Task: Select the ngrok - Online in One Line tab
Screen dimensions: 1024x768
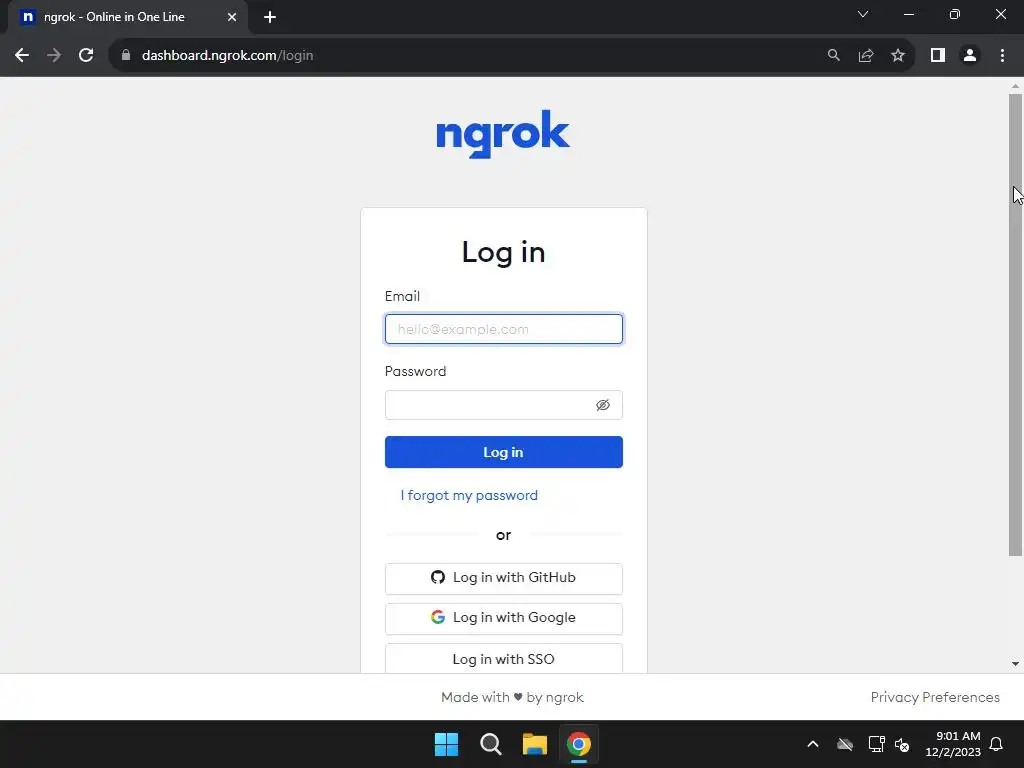Action: pyautogui.click(x=128, y=17)
